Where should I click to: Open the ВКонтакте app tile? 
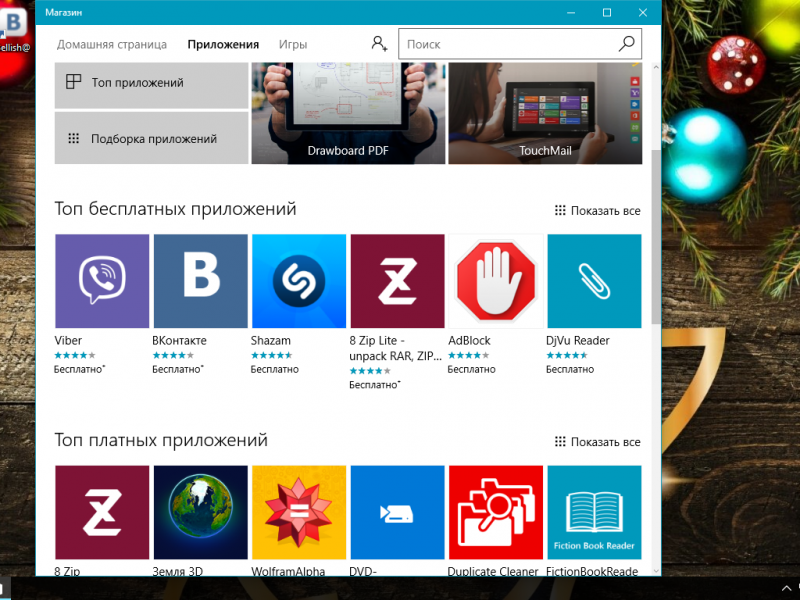[x=201, y=281]
